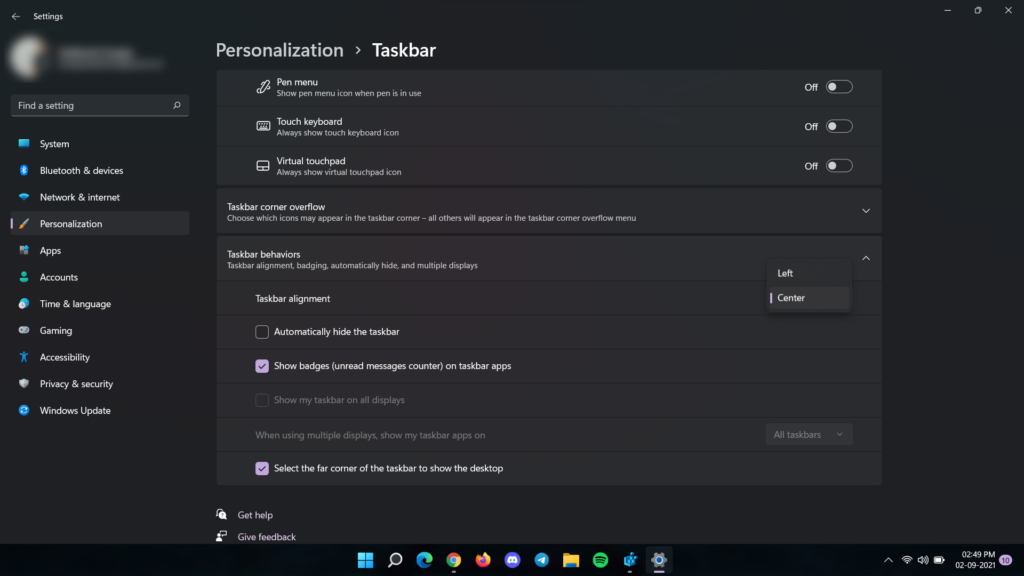This screenshot has height=576, width=1024.
Task: Click the Give feedback link
Action: click(x=266, y=536)
